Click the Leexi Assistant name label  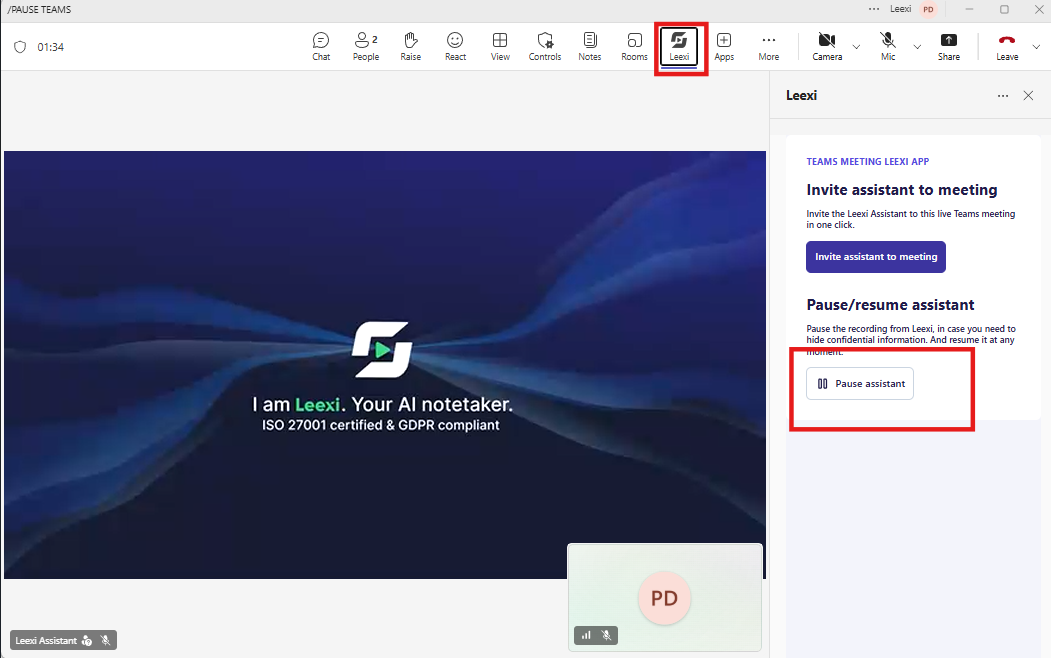[46, 641]
